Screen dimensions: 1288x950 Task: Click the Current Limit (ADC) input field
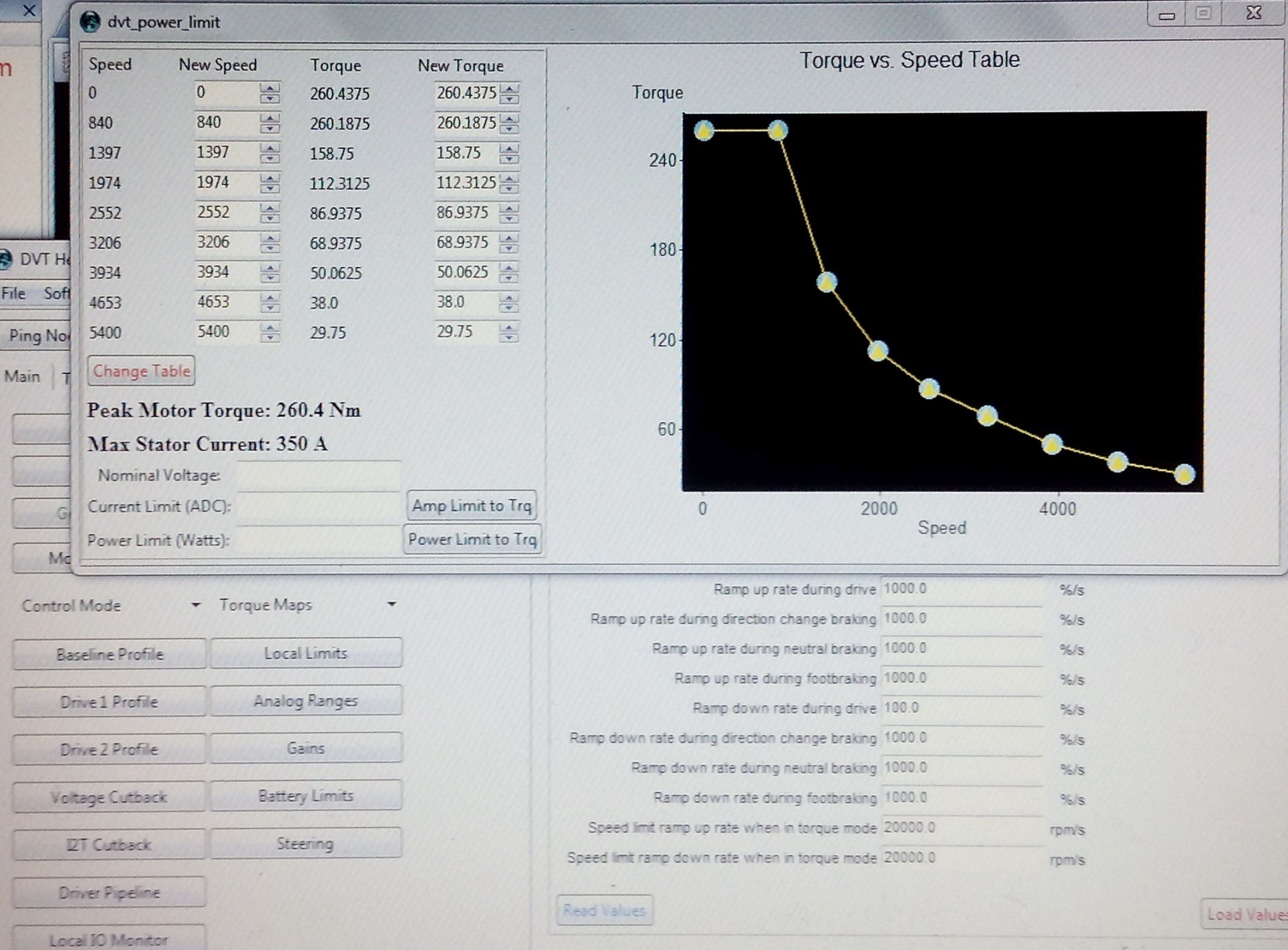pos(319,507)
